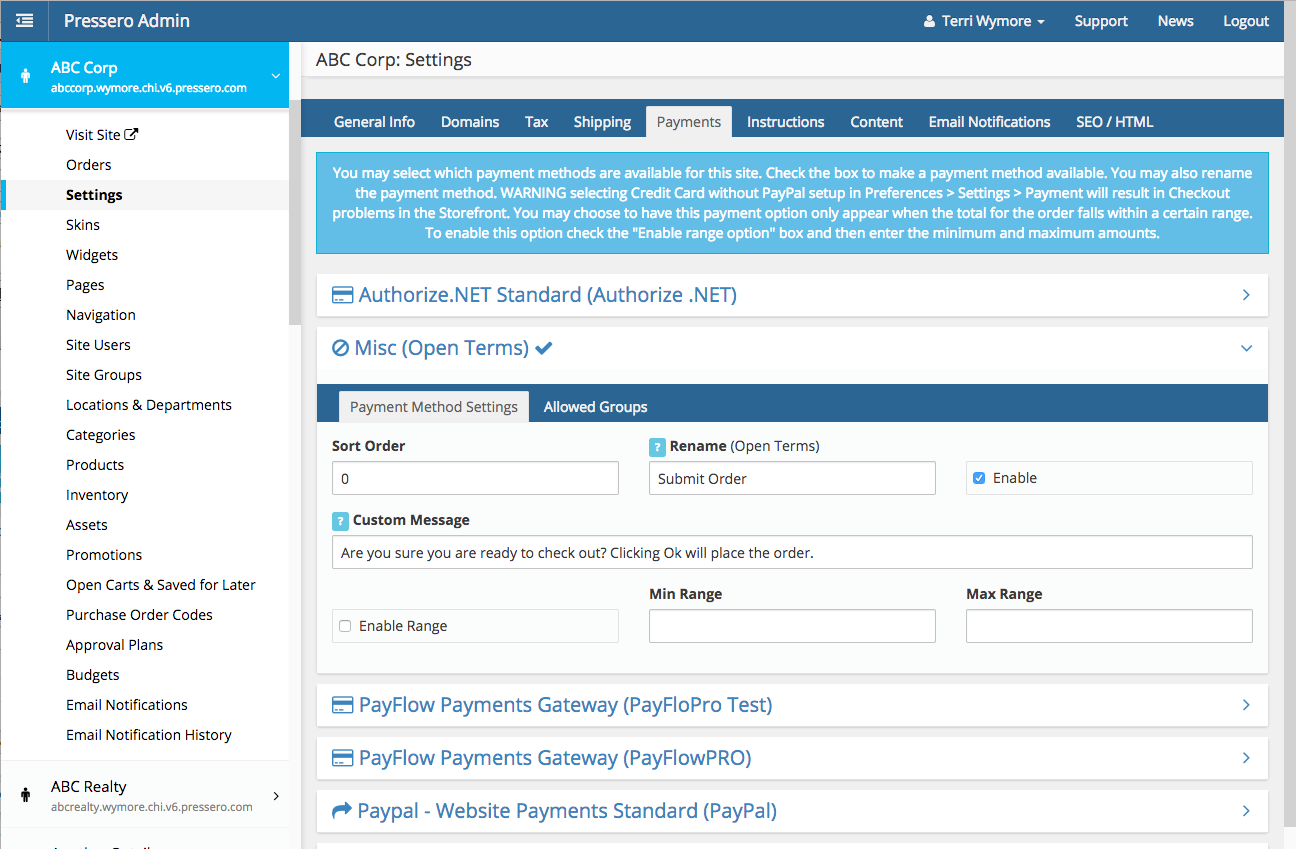The width and height of the screenshot is (1296, 849).
Task: Expand the Paypal Website Payments Standard chevron
Action: (1246, 810)
